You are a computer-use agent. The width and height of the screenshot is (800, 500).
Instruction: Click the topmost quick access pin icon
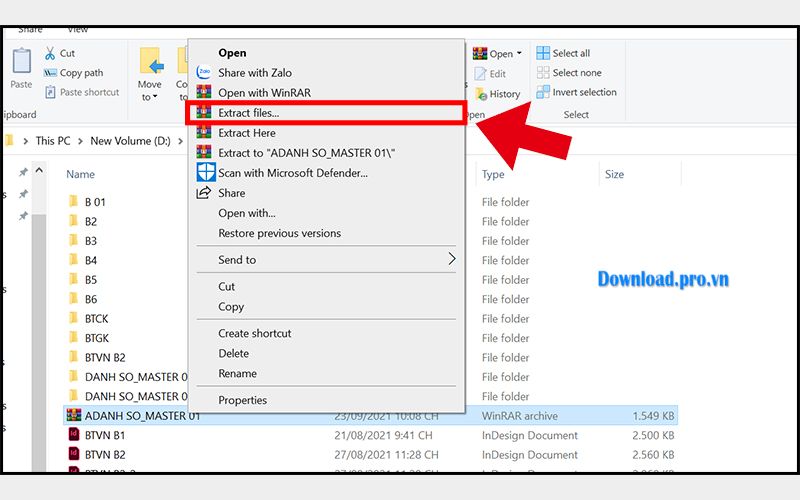tap(23, 172)
